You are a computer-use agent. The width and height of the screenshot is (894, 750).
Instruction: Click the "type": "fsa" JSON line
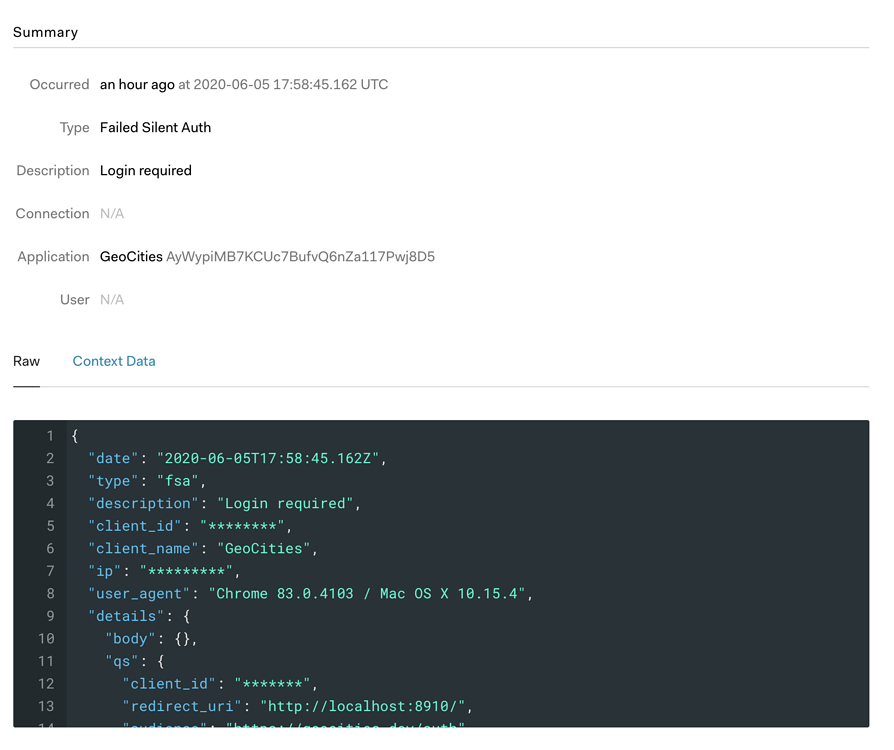pos(147,481)
